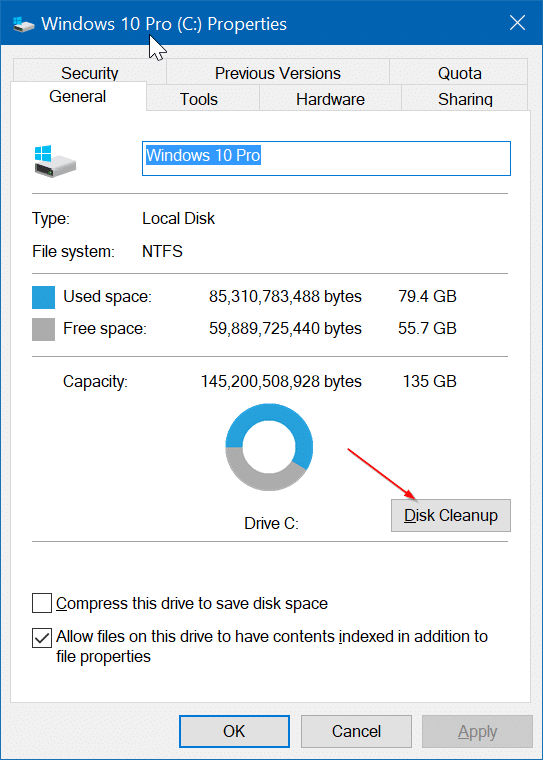Click the Apply button
This screenshot has height=760, width=543.
pos(478,731)
